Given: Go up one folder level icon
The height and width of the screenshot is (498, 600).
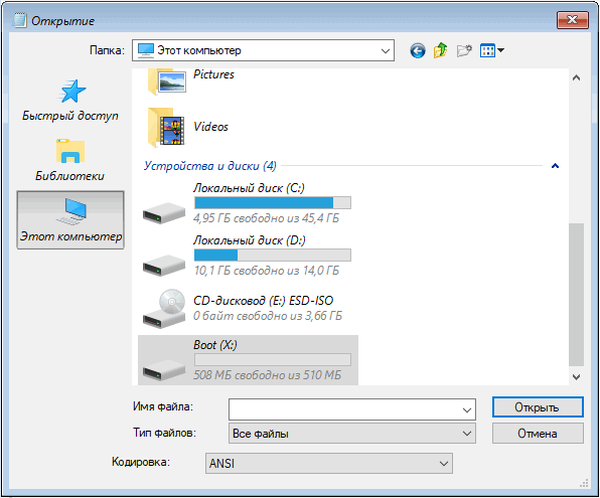Looking at the screenshot, I should [x=440, y=51].
